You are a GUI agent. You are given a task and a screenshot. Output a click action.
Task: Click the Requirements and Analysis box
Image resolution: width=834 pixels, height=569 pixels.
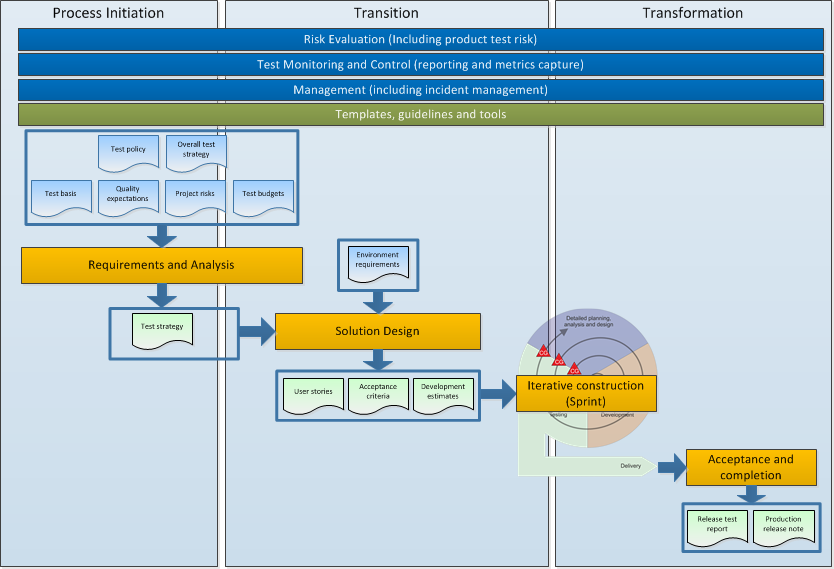(x=162, y=265)
